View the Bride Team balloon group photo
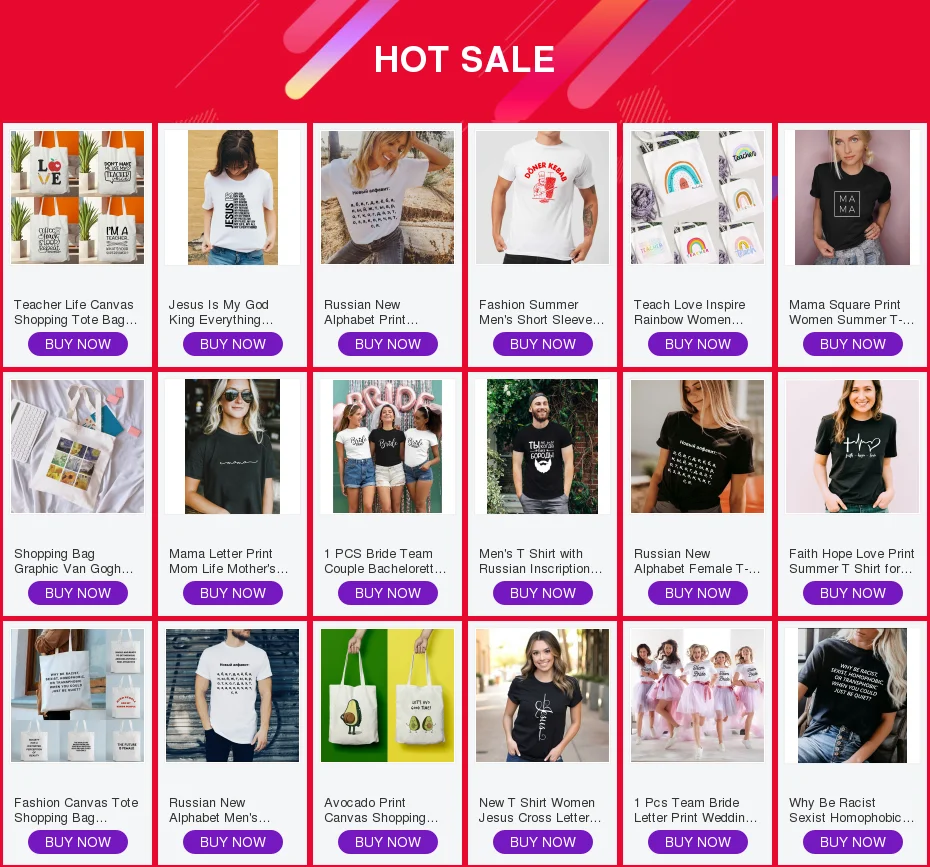This screenshot has height=867, width=930. [387, 447]
